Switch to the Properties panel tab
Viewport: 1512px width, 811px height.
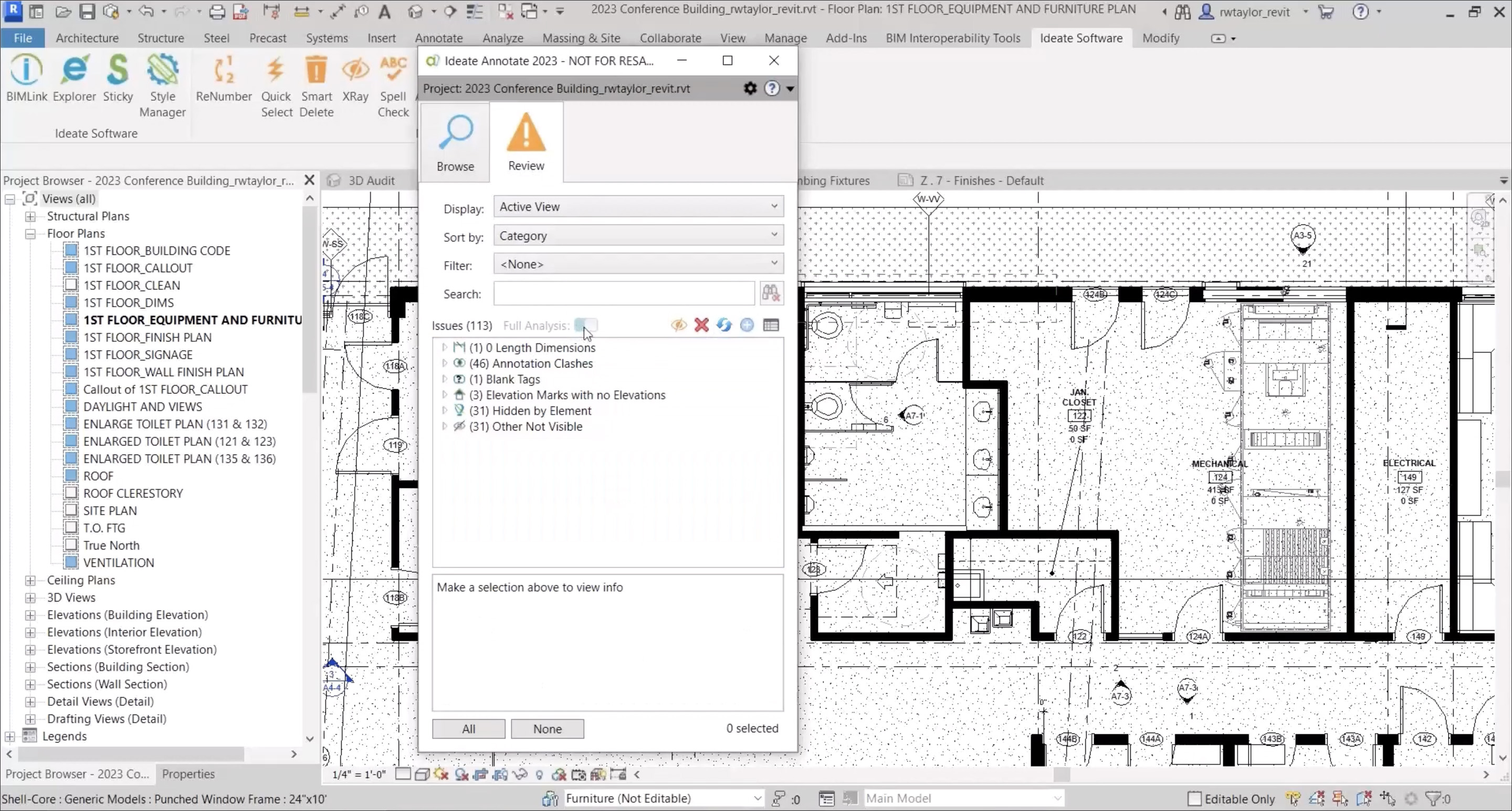tap(188, 773)
